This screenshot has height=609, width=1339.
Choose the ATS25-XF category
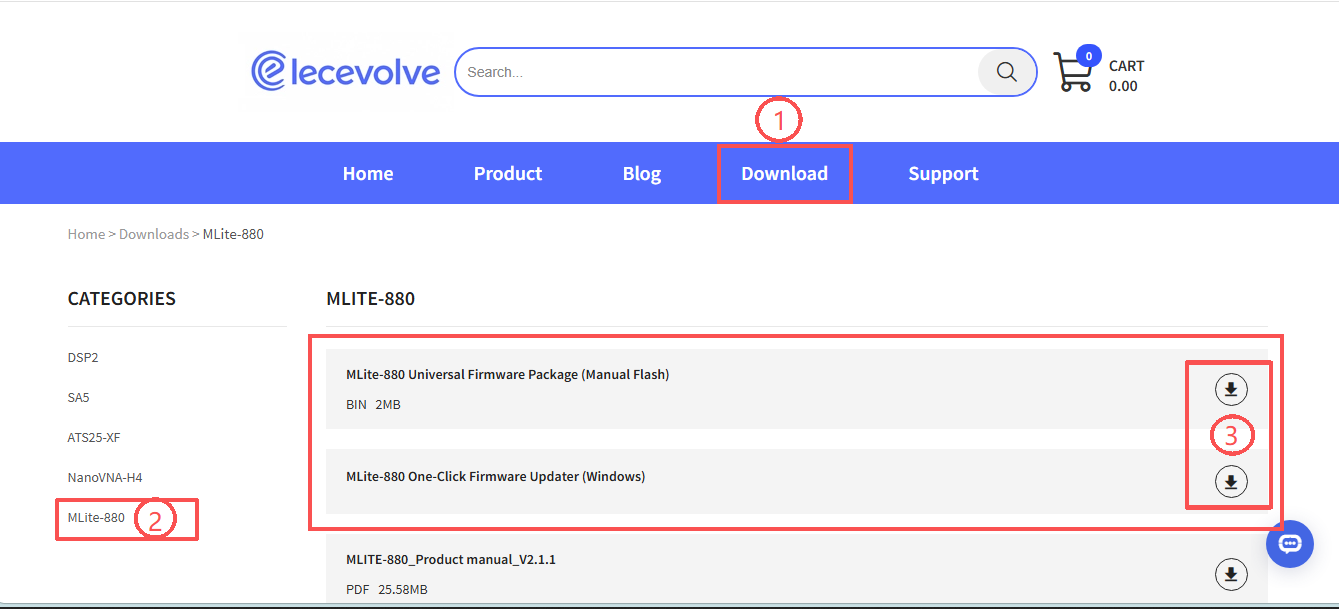point(94,437)
